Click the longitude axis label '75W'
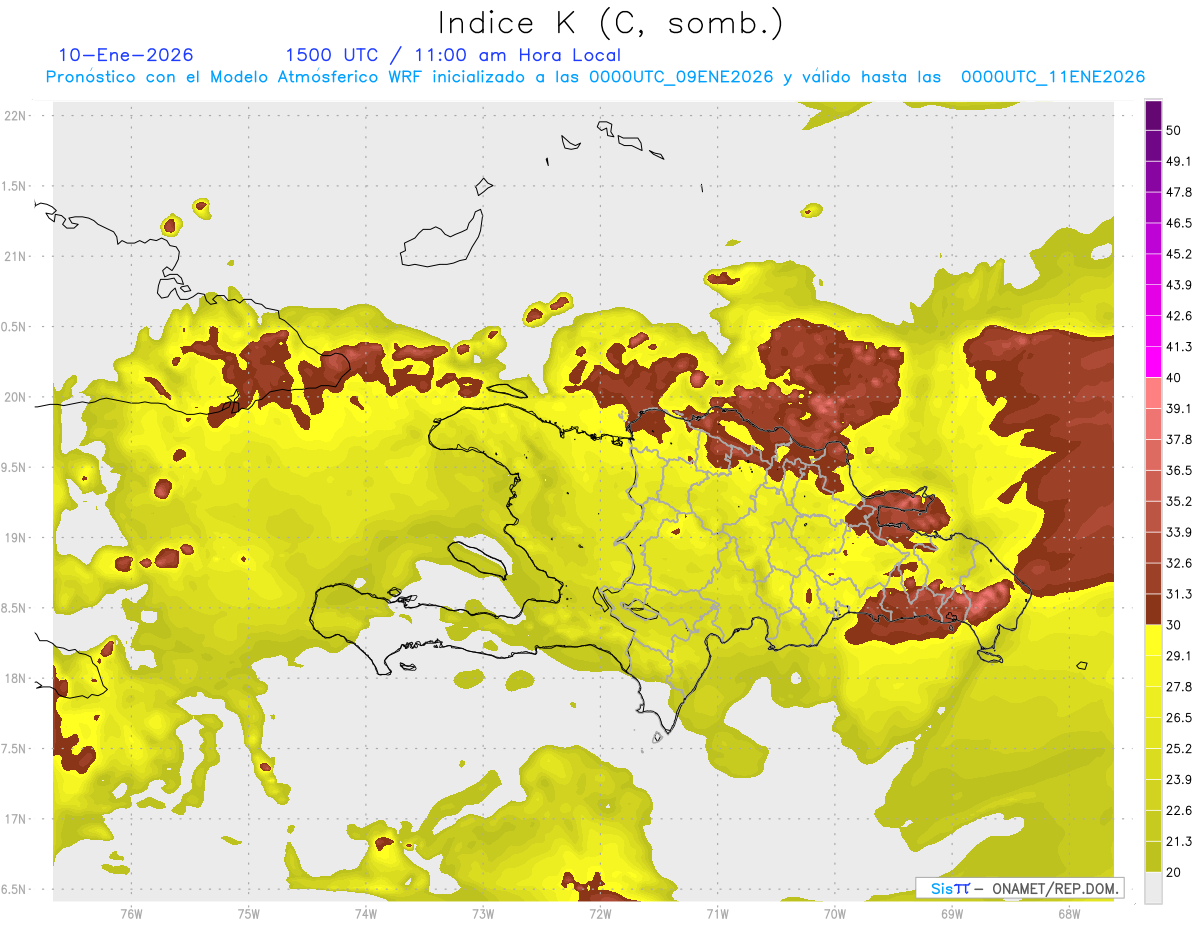 click(249, 913)
